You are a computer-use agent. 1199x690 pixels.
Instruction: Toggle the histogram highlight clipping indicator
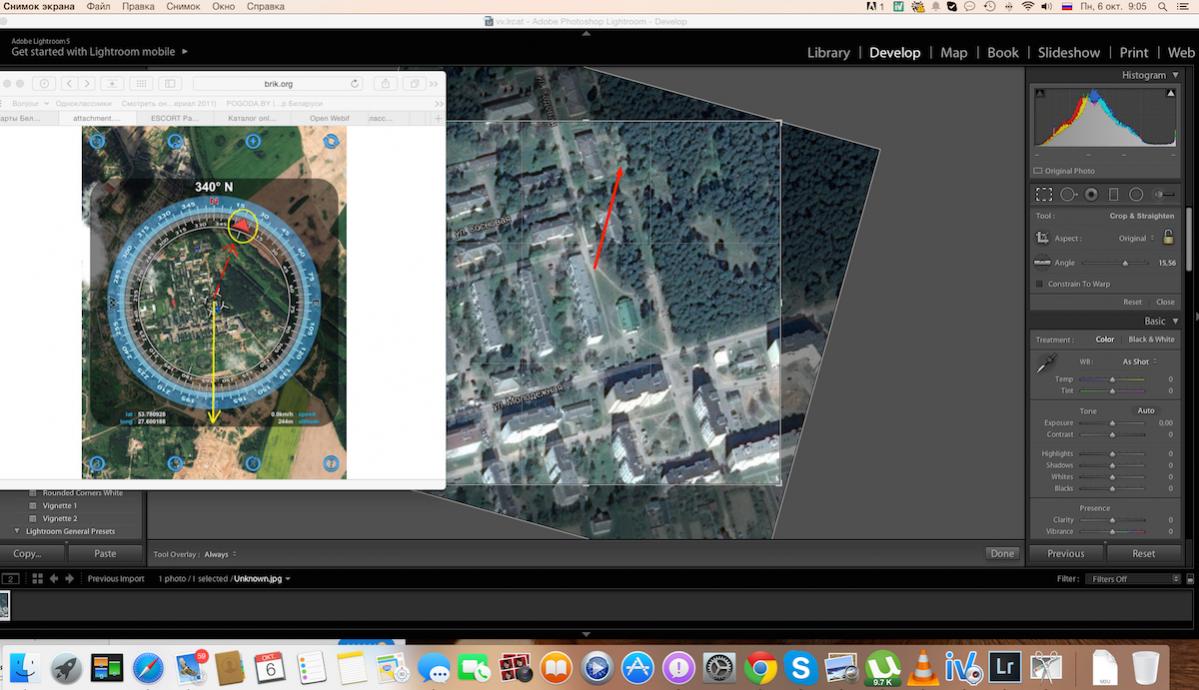[x=1171, y=93]
